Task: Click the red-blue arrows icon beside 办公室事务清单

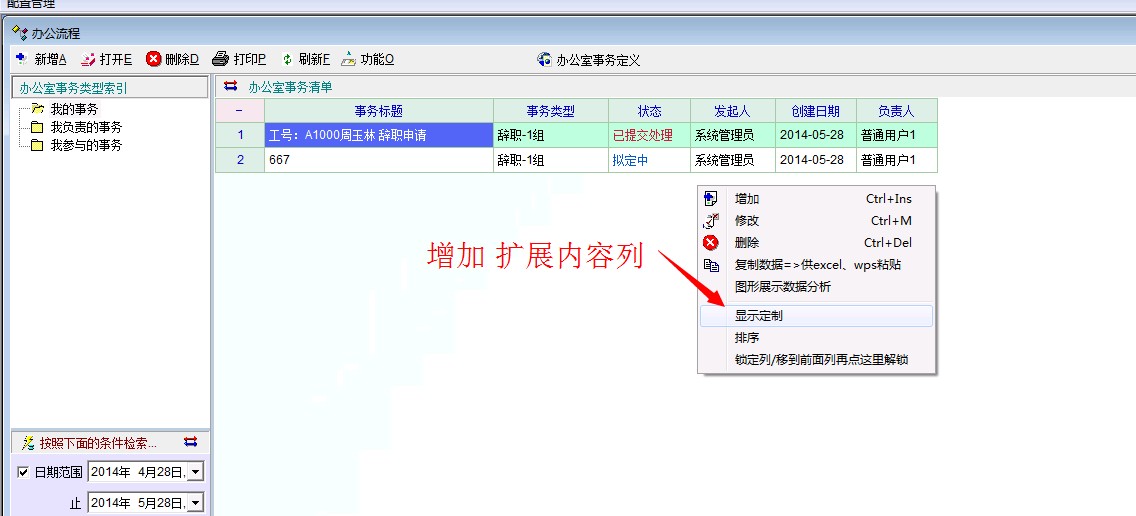Action: 231,87
